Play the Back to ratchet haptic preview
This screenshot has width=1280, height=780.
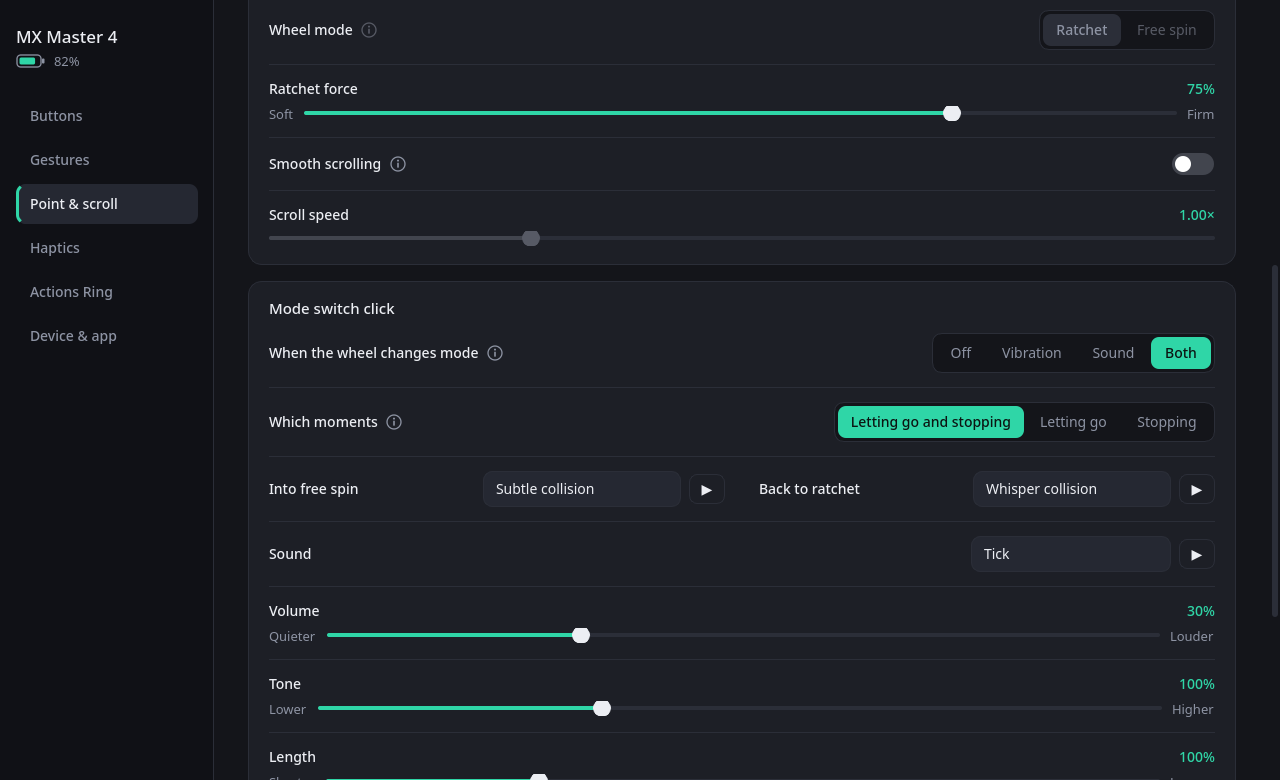1197,489
